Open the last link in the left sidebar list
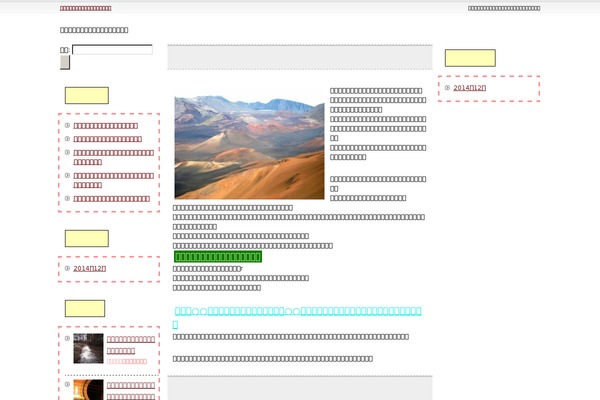The width and height of the screenshot is (600, 400). click(111, 199)
